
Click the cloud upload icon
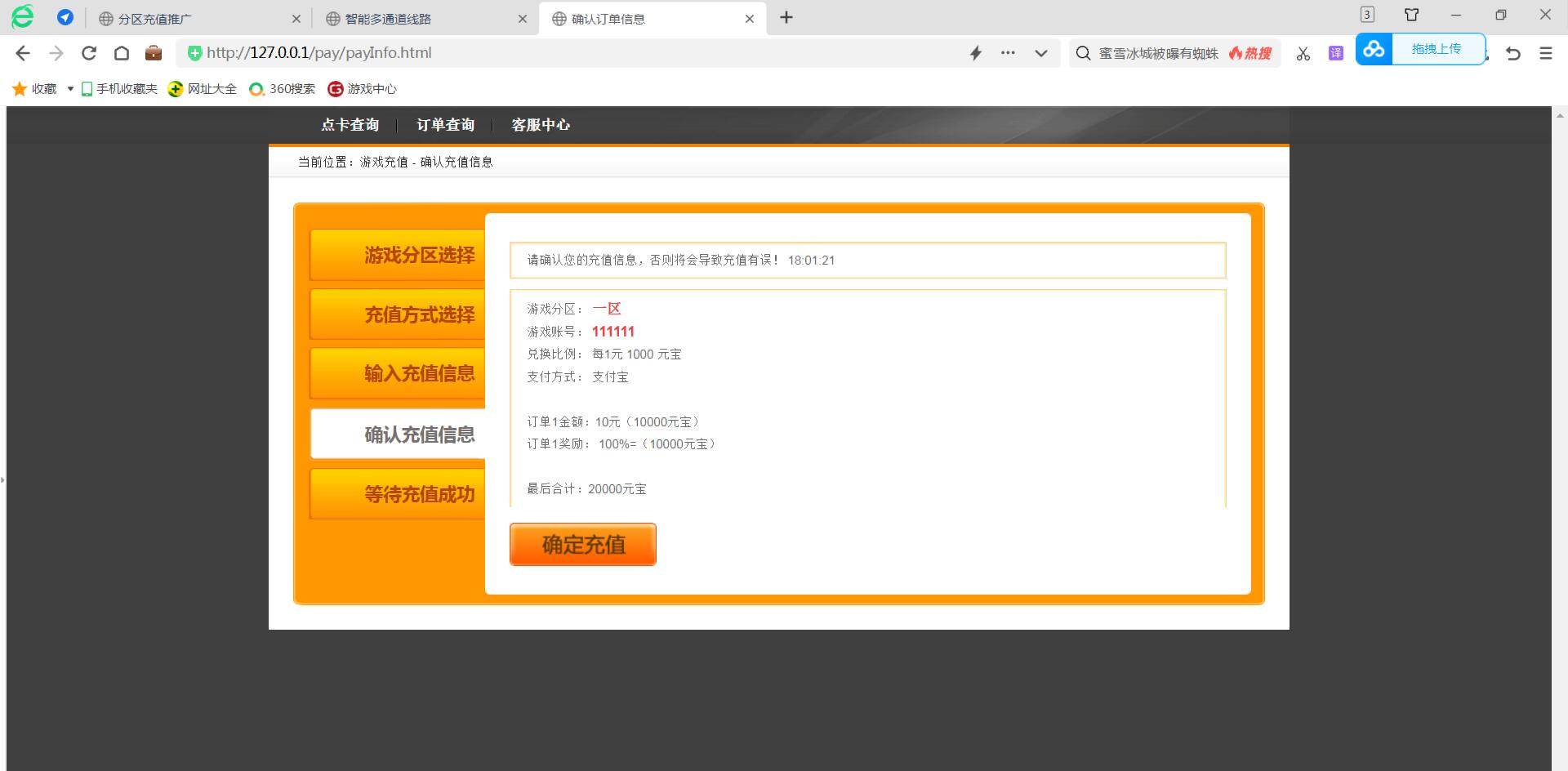point(1374,49)
